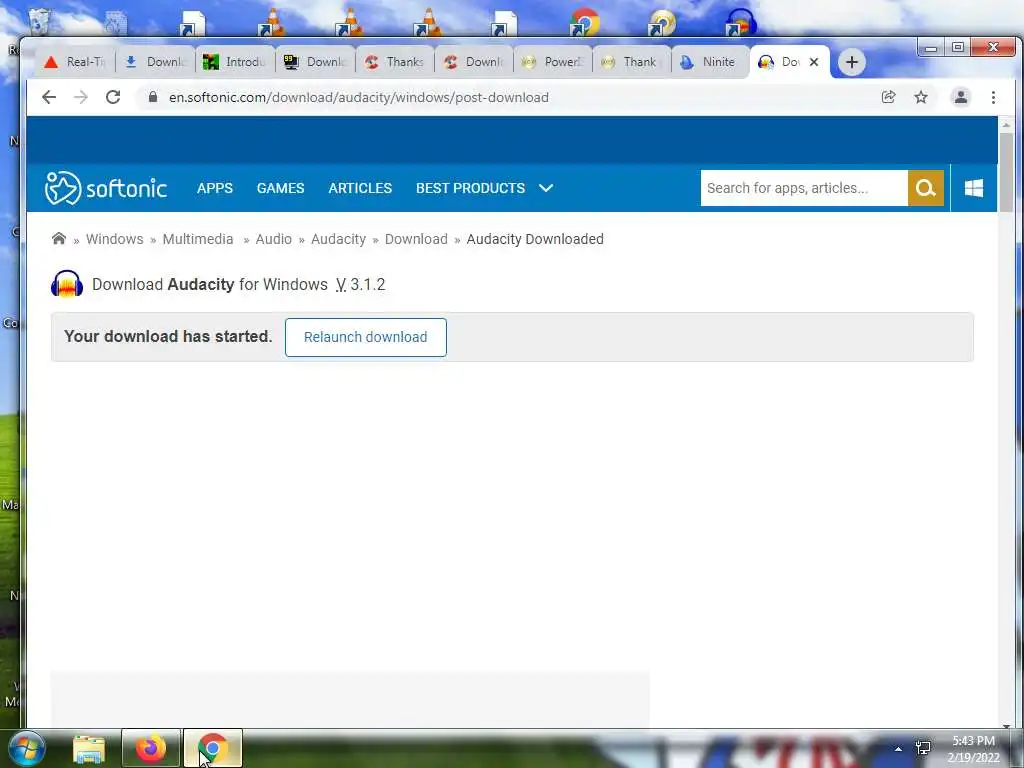This screenshot has height=768, width=1024.
Task: Click the Chrome taskbar button
Action: click(213, 748)
